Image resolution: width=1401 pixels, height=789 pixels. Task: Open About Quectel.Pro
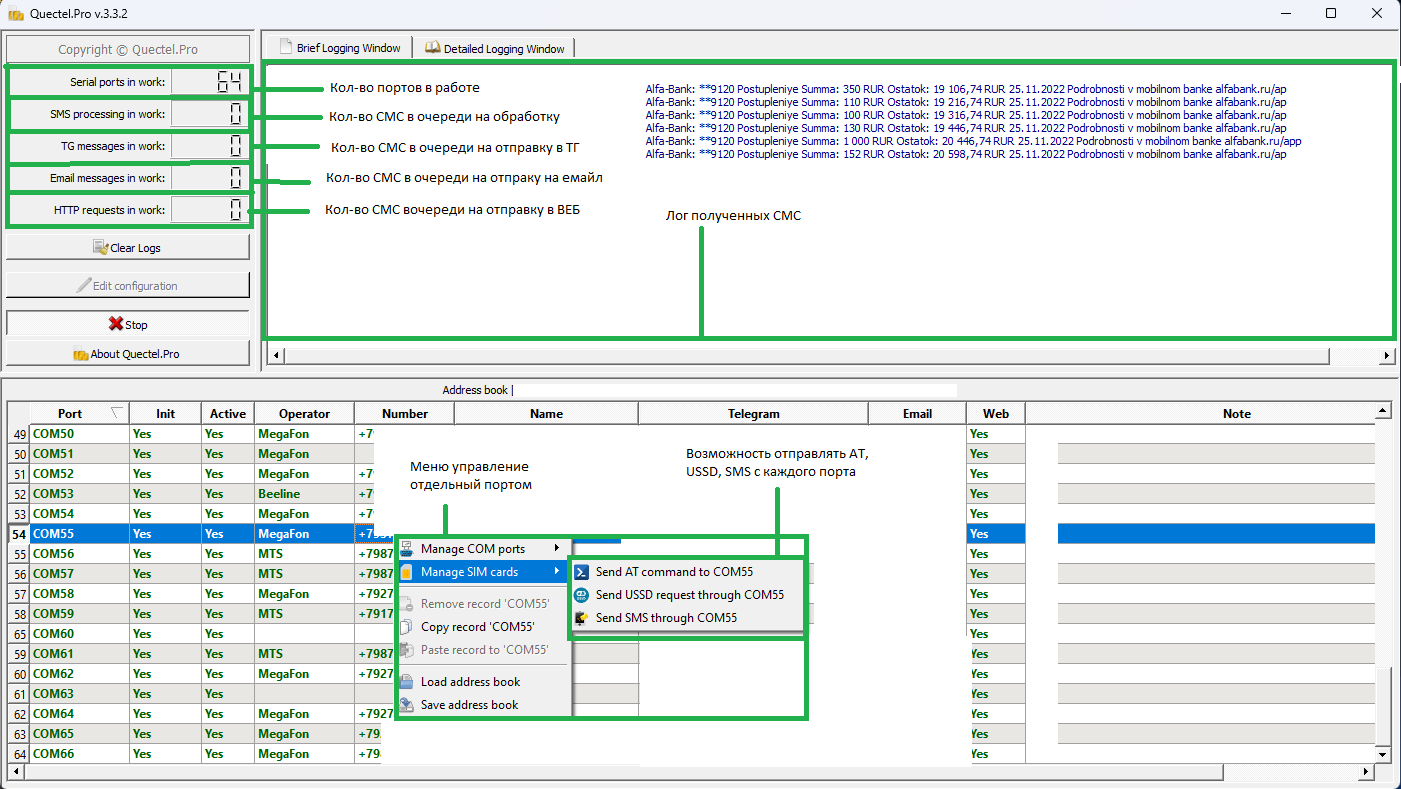click(128, 354)
